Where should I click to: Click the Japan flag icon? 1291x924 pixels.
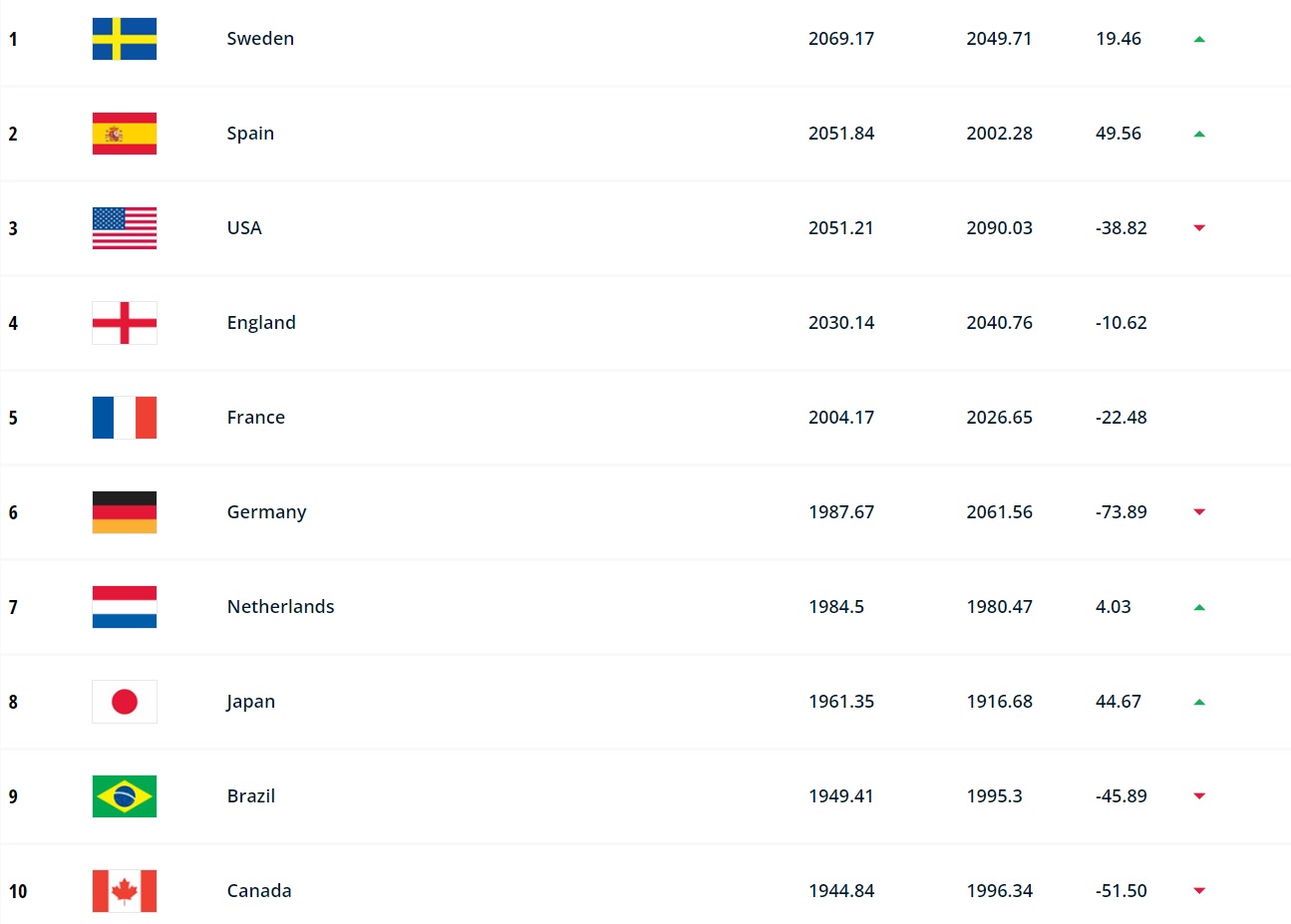point(125,702)
